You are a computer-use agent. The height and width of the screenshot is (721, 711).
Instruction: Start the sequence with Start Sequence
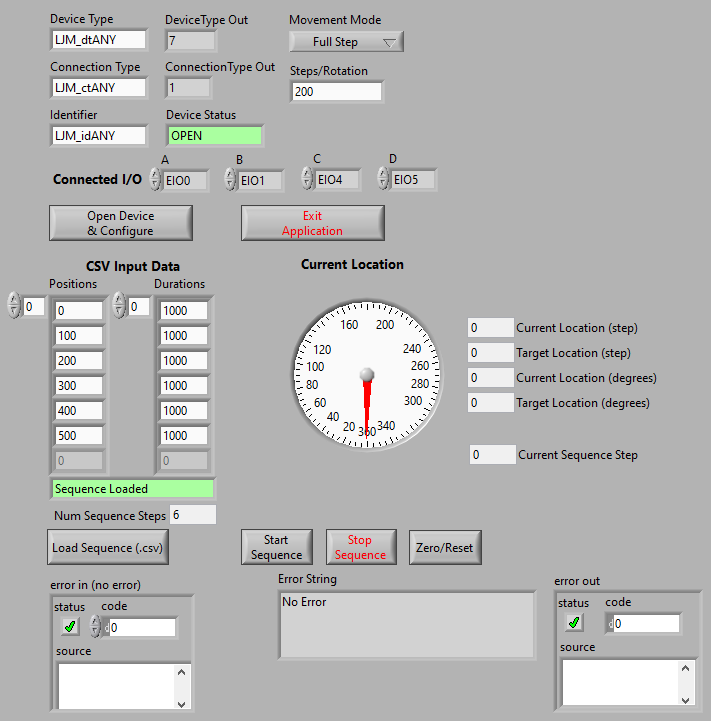276,547
